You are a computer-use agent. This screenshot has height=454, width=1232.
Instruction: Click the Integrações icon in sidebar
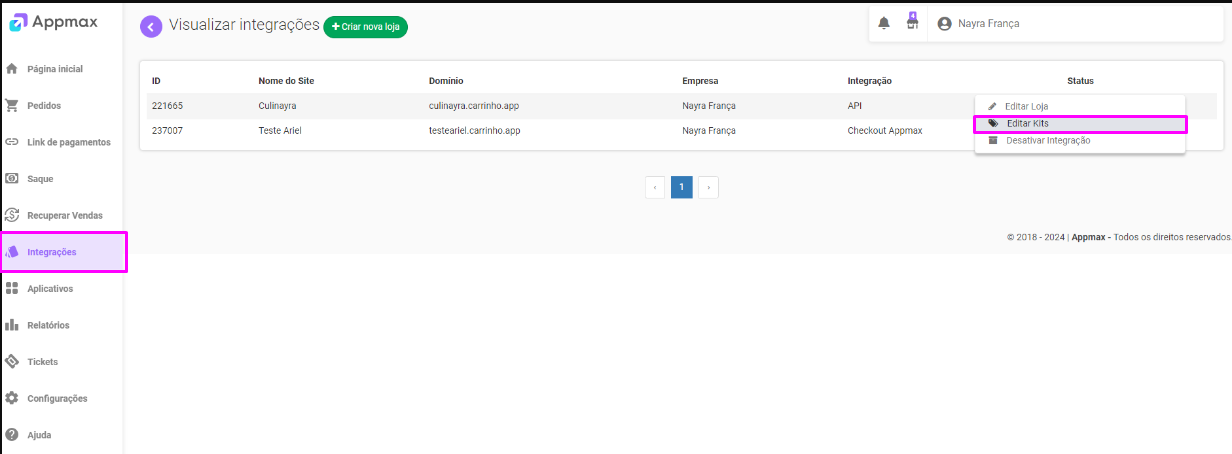point(12,252)
